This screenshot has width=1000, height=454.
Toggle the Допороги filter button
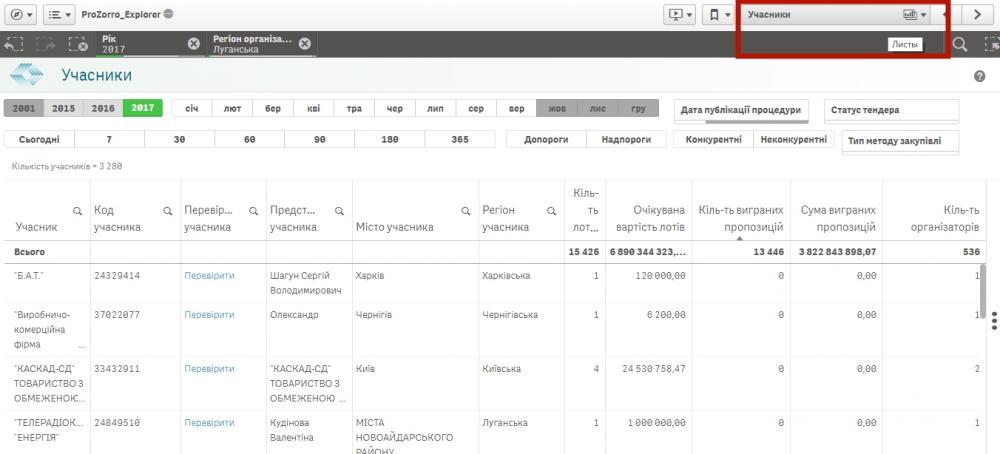pyautogui.click(x=545, y=140)
